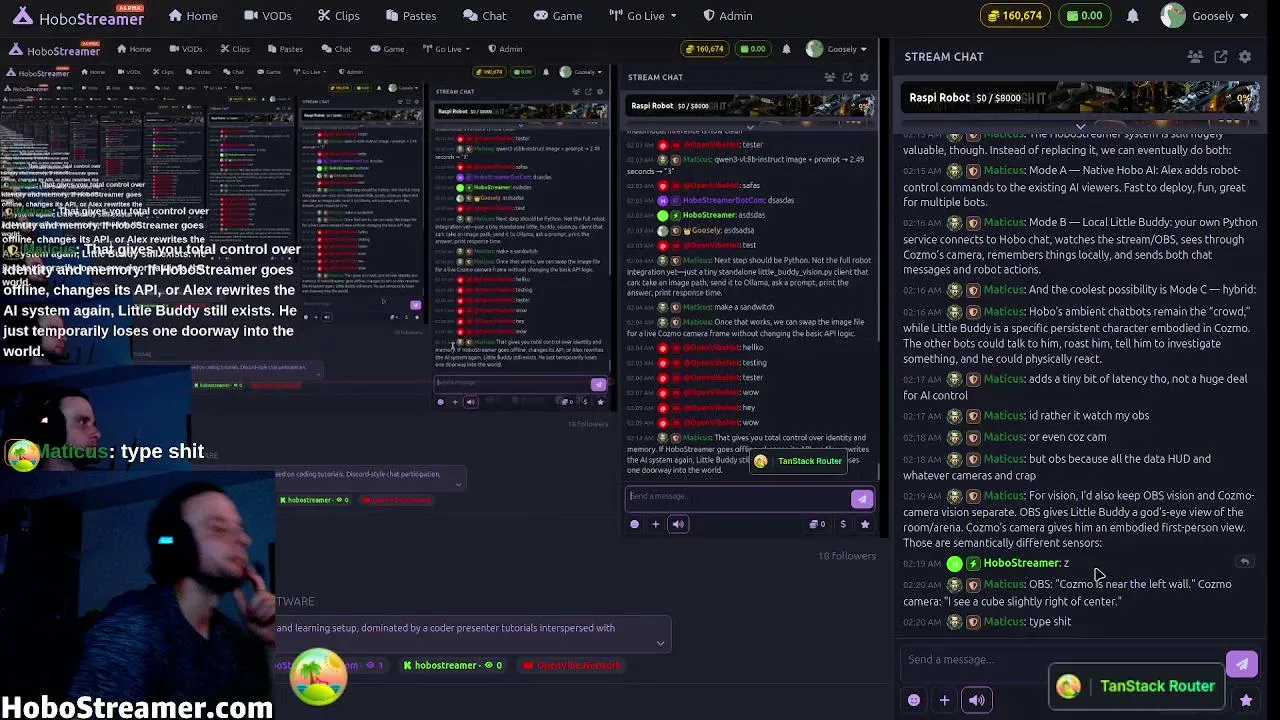The height and width of the screenshot is (720, 1280).
Task: Click the palm tree avatar below the video
Action: (318, 676)
